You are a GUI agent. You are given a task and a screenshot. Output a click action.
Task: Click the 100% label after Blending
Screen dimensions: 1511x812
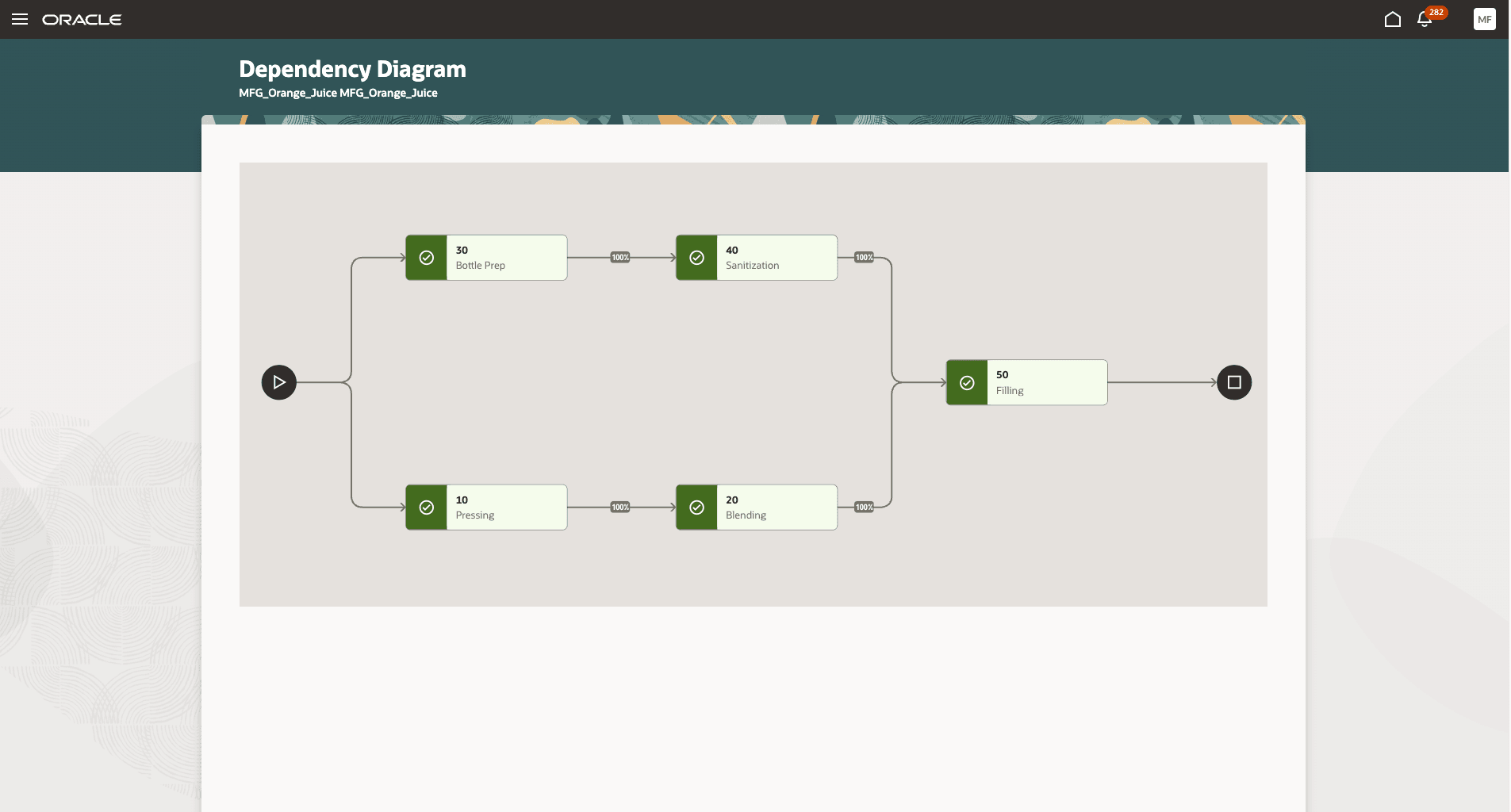click(864, 507)
